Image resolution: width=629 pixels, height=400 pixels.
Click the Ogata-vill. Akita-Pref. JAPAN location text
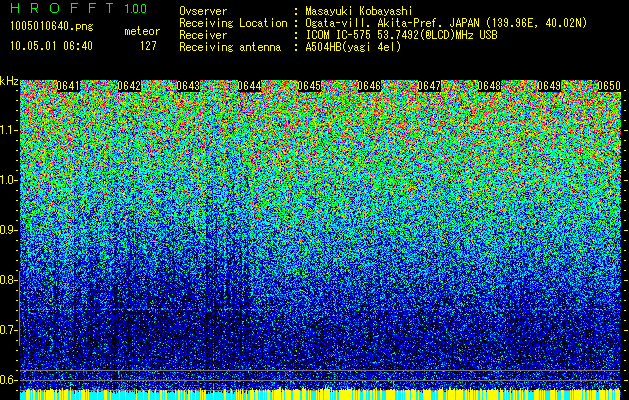pos(446,23)
